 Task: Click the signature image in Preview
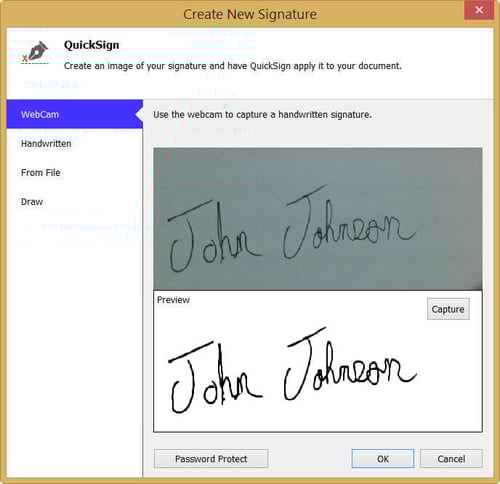click(292, 370)
